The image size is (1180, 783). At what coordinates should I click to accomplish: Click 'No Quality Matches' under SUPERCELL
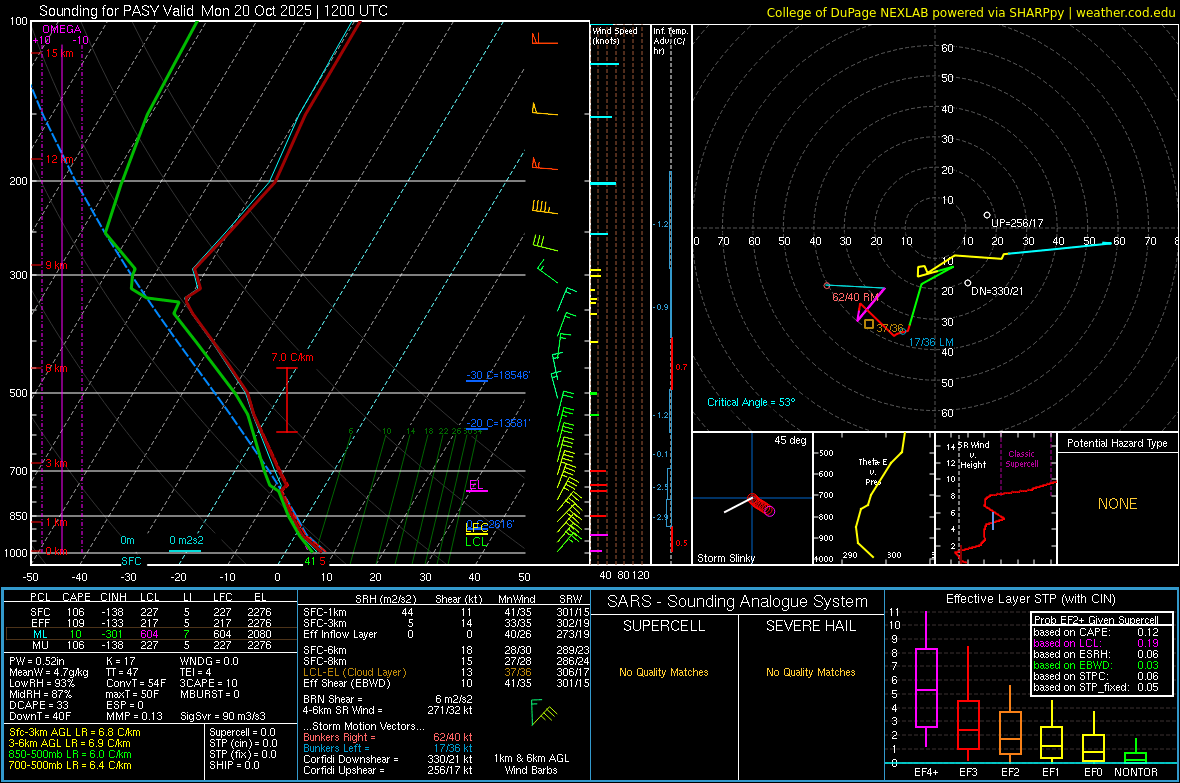coord(664,672)
